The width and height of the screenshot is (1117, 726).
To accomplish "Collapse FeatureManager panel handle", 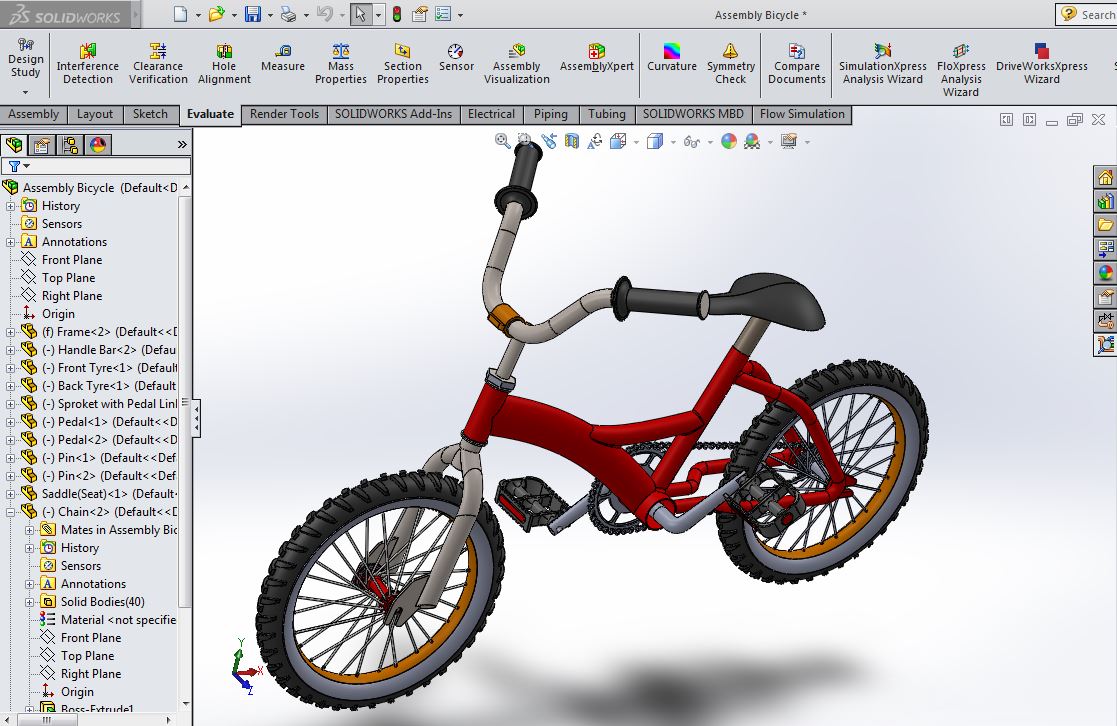I will (196, 417).
